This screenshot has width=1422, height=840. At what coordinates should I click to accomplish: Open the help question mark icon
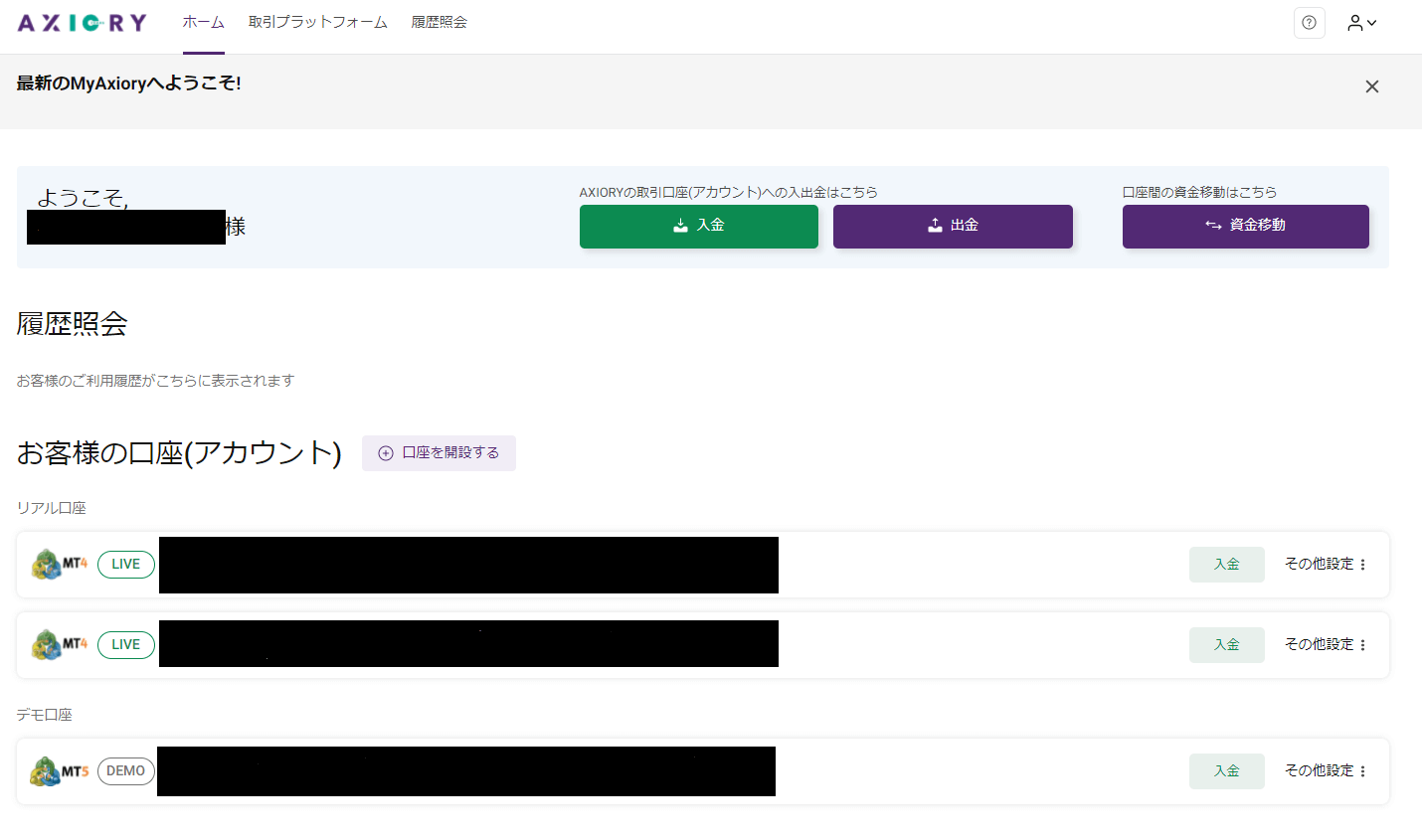pyautogui.click(x=1310, y=22)
